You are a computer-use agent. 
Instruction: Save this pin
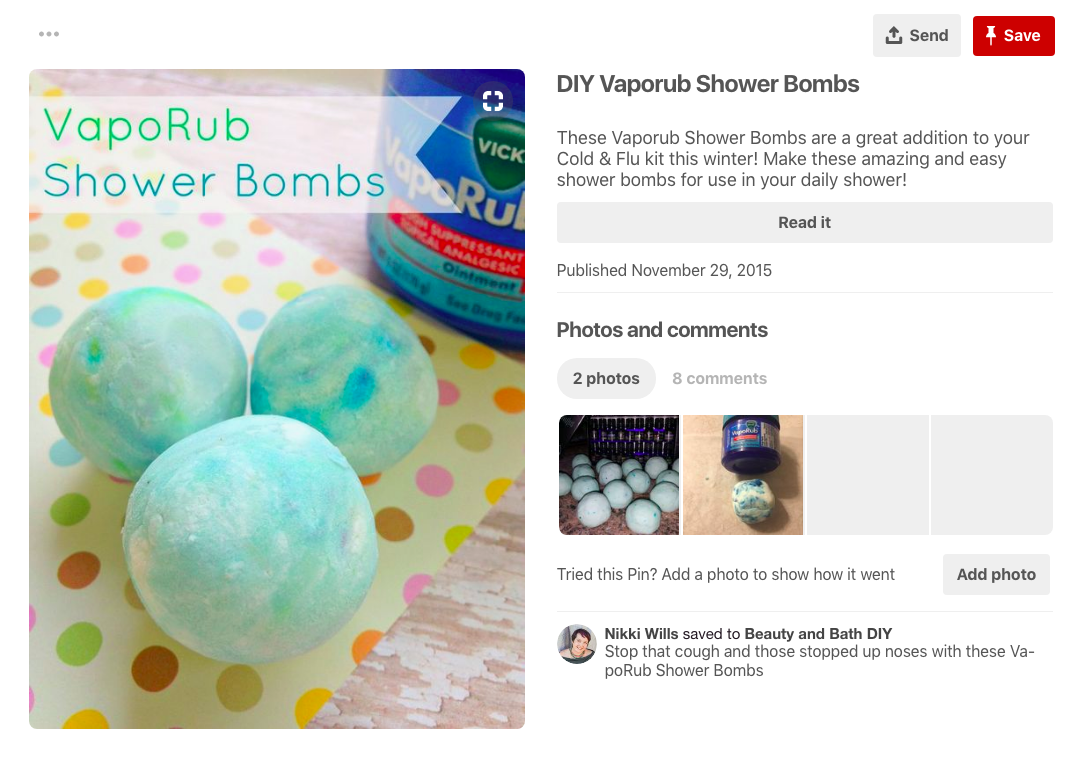coord(1013,36)
